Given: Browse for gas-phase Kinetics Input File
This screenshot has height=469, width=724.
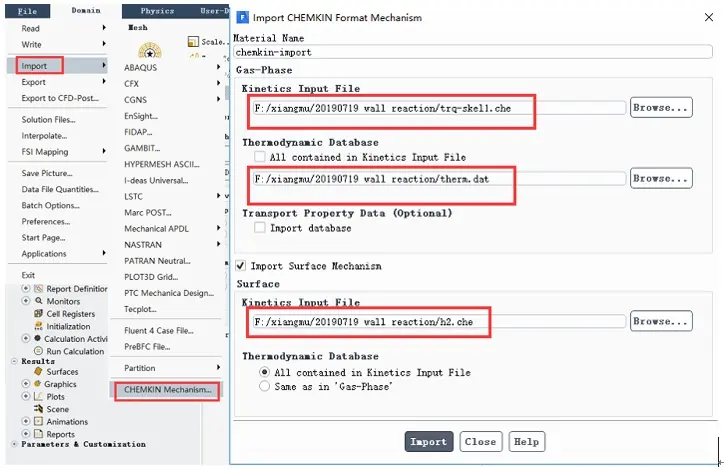Looking at the screenshot, I should click(661, 108).
